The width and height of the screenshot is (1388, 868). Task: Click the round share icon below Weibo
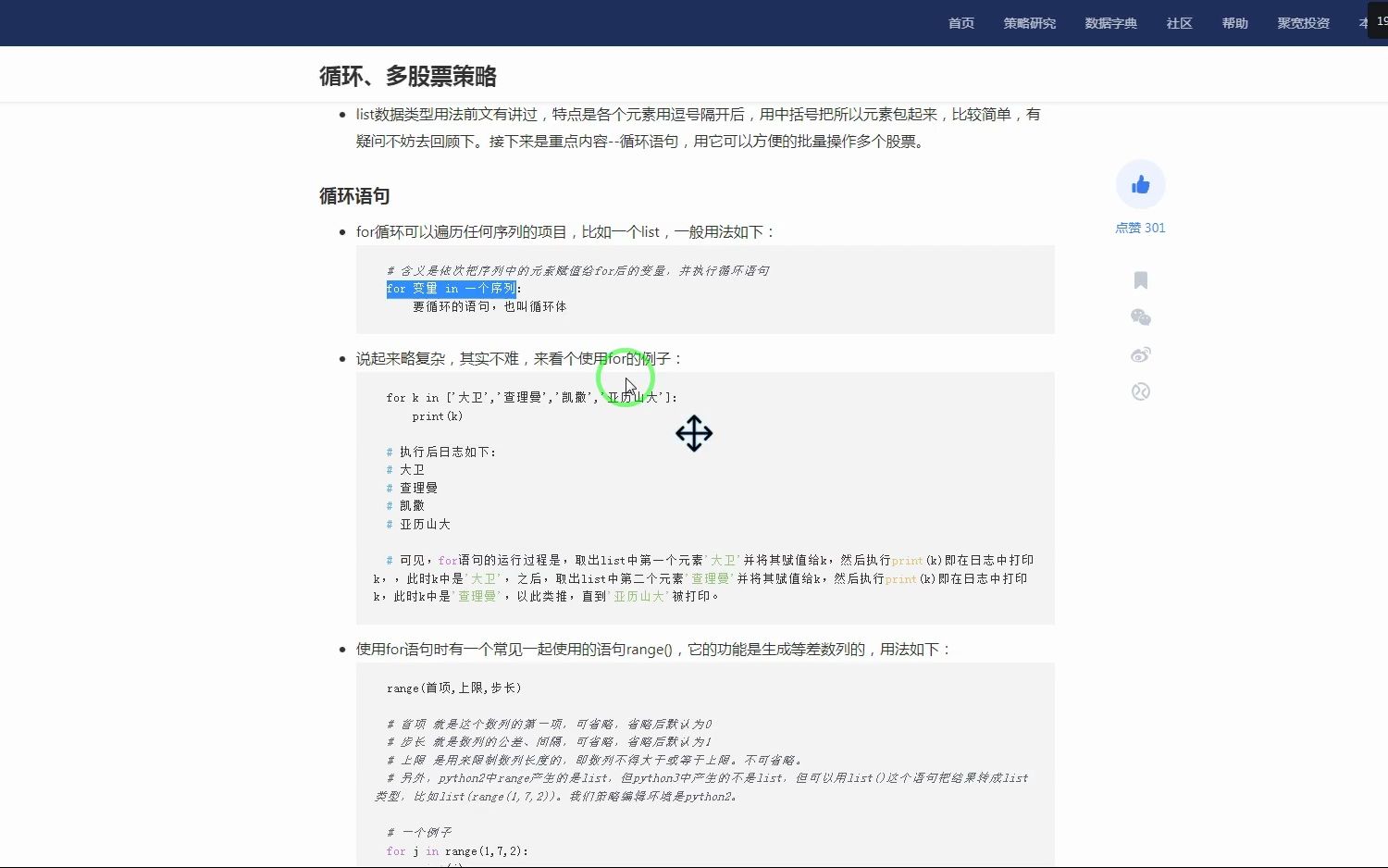pos(1140,391)
